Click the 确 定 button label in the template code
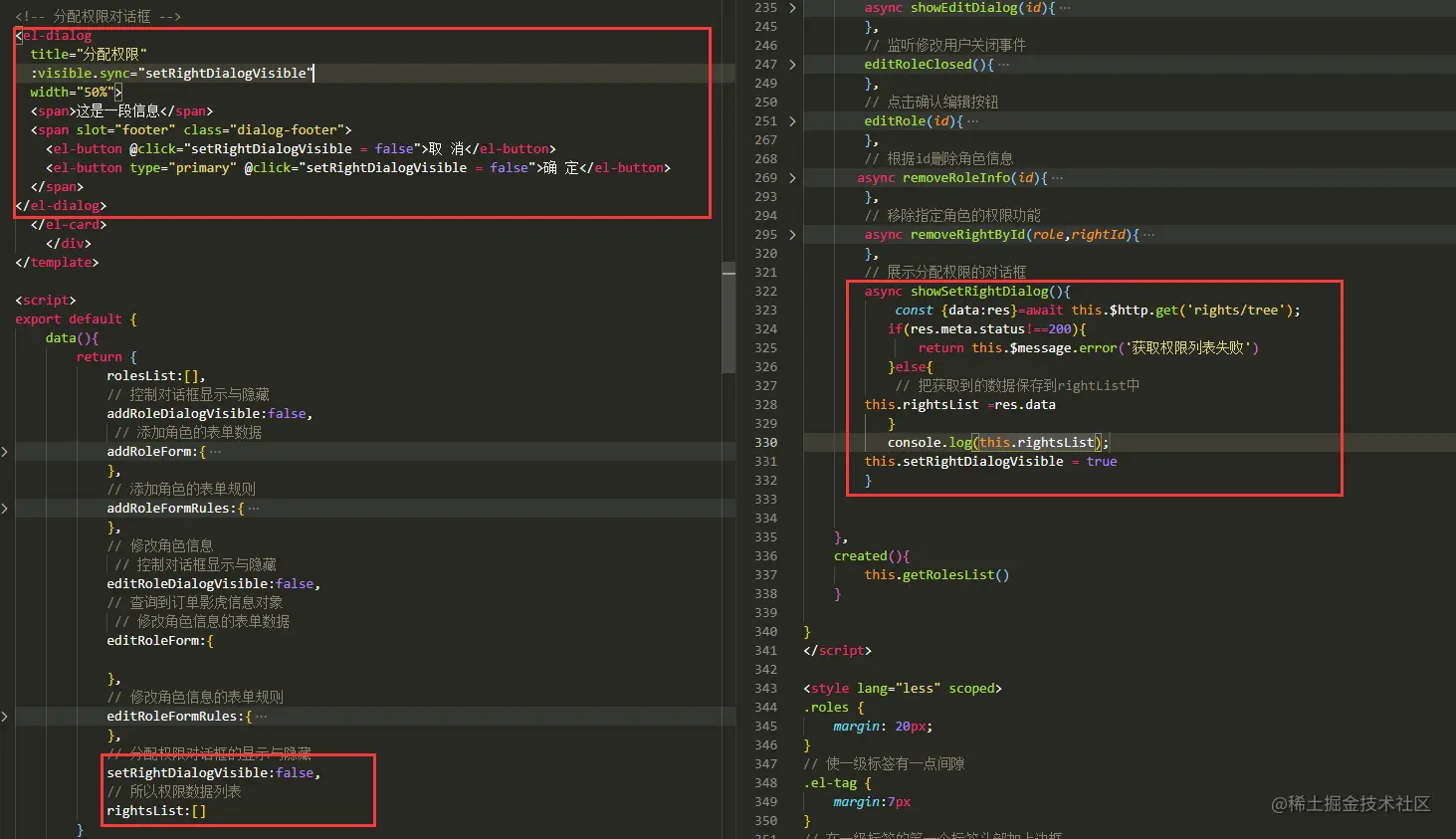 point(560,167)
